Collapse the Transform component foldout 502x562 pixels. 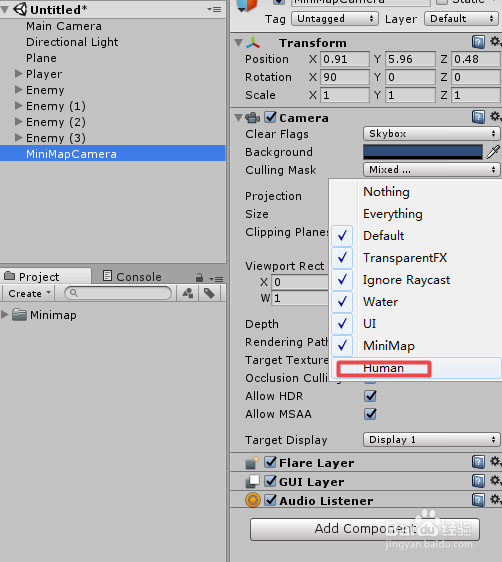(238, 43)
